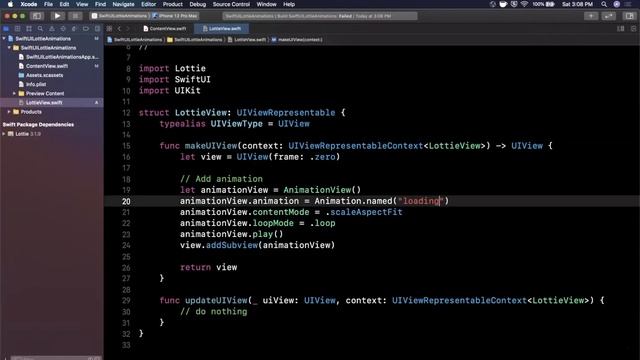Click LottieView.swift breadcrumb in jump bar
640x360 pixels.
[x=247, y=40]
